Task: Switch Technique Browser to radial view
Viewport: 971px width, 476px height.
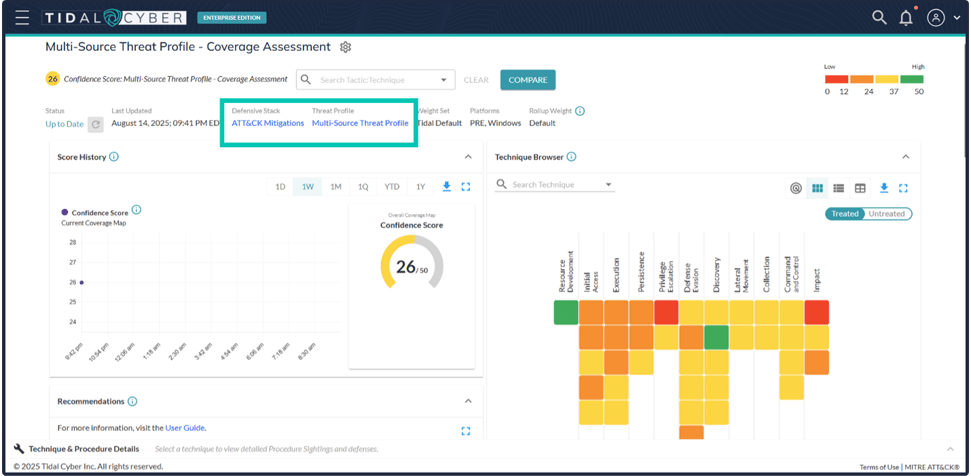Action: (x=796, y=188)
